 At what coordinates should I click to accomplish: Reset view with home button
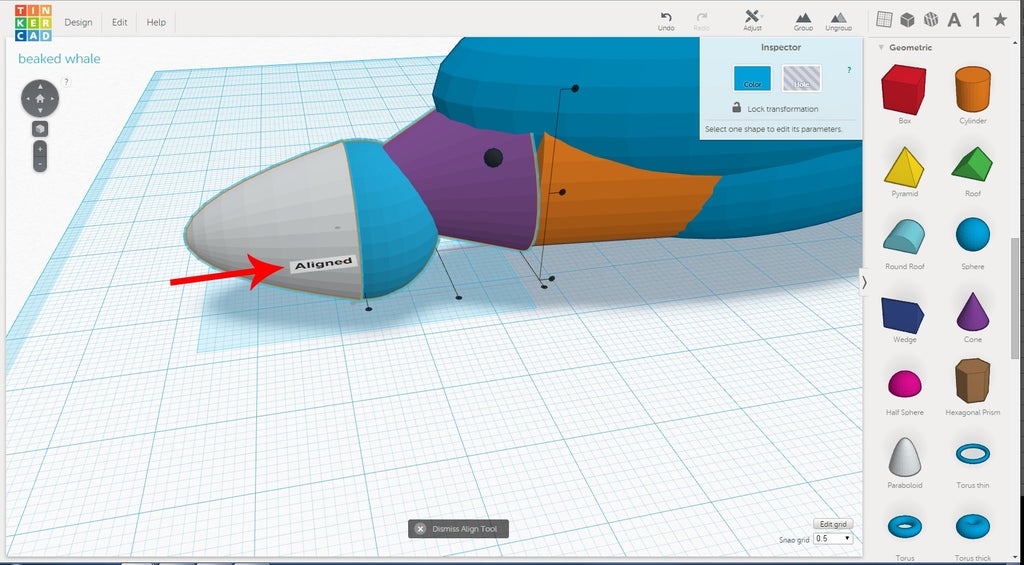(40, 99)
